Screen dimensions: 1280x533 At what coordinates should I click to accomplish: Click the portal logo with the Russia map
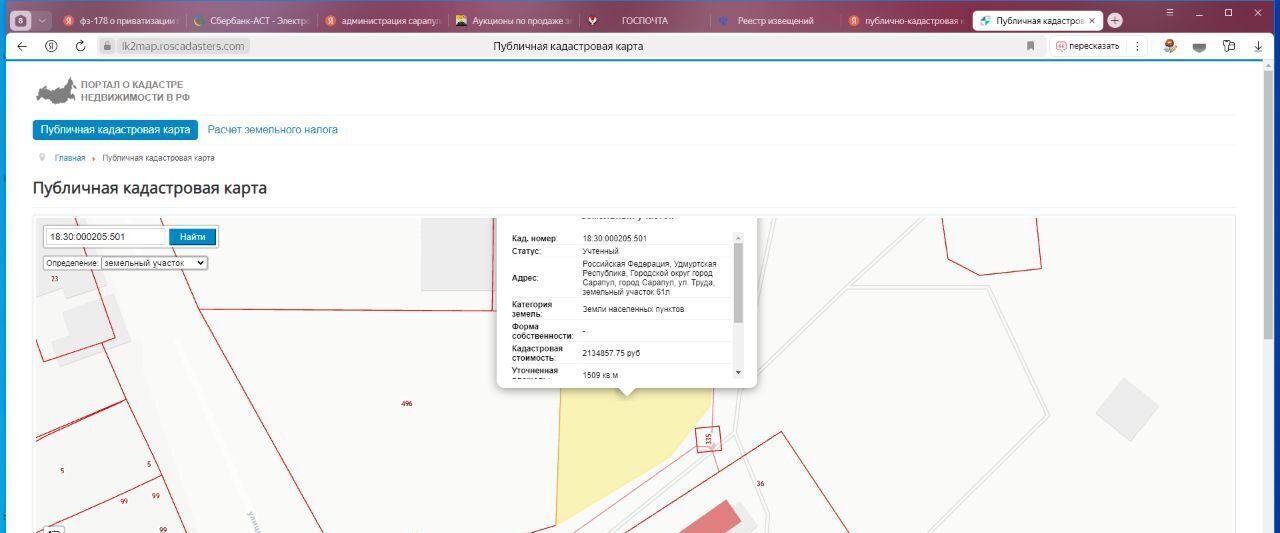tap(112, 91)
